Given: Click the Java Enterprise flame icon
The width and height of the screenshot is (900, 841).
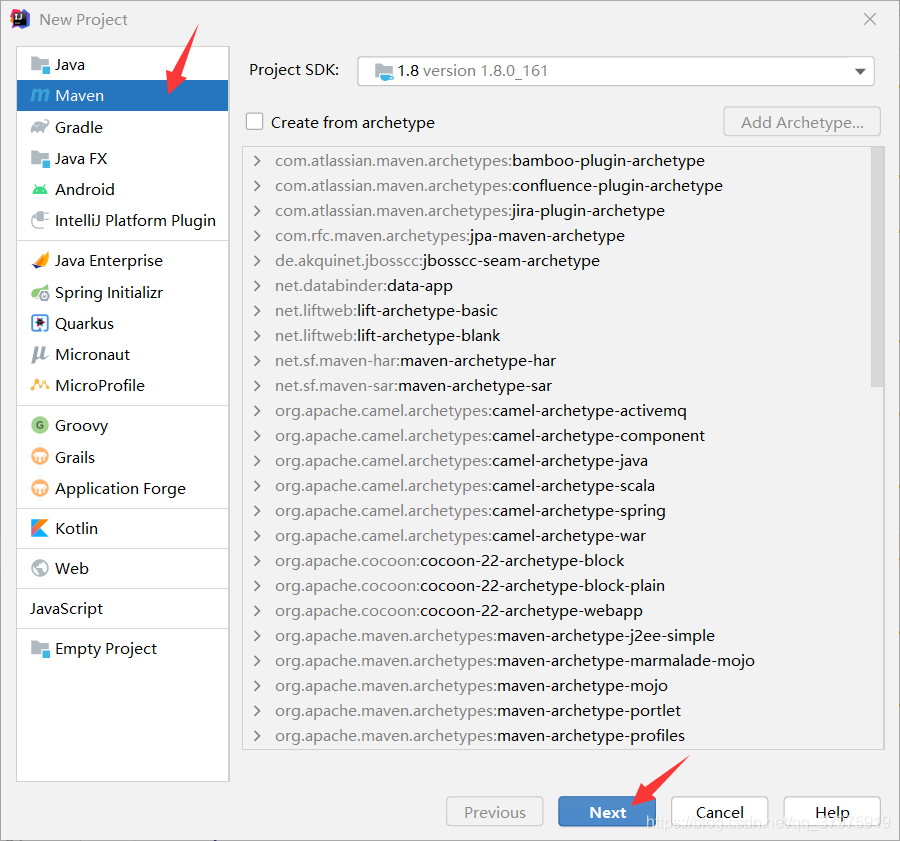Looking at the screenshot, I should pyautogui.click(x=40, y=261).
